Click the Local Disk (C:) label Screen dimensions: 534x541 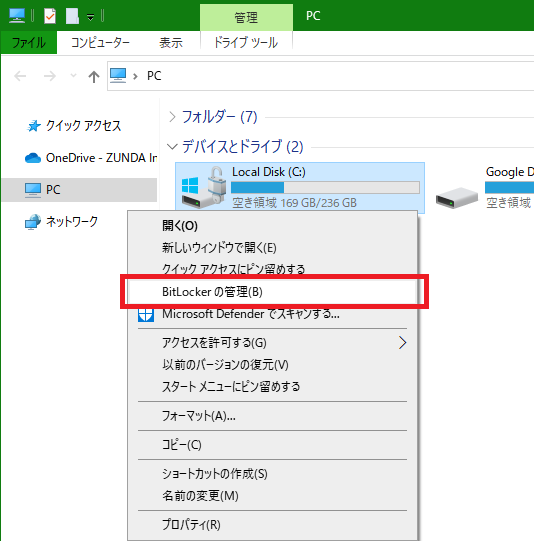point(269,172)
